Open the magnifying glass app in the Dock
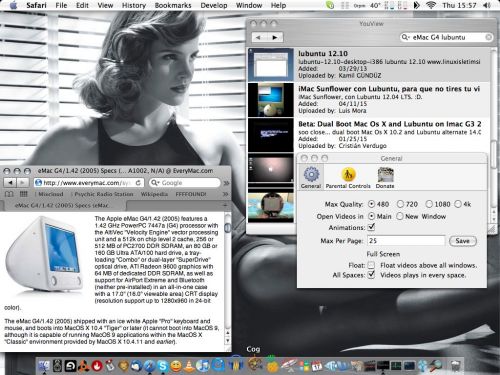The height and width of the screenshot is (375, 500). tap(436, 366)
